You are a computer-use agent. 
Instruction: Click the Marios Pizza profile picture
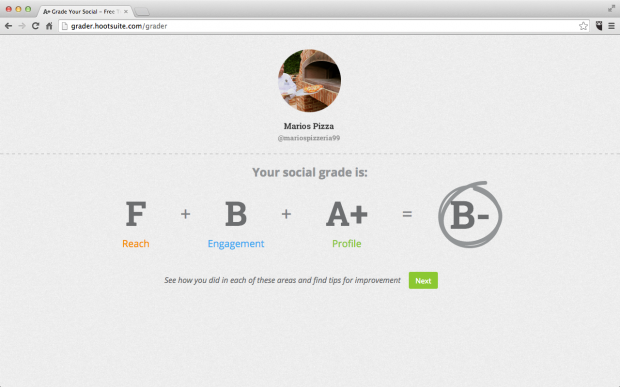coord(309,81)
